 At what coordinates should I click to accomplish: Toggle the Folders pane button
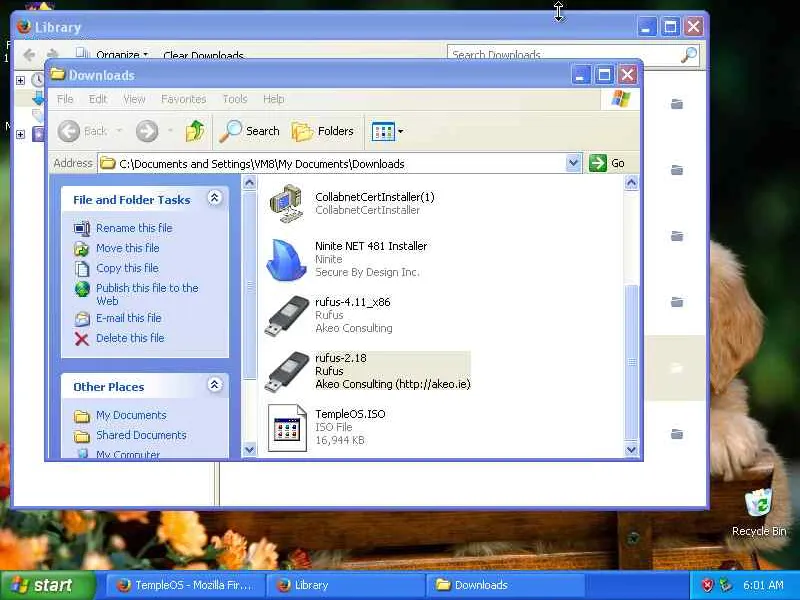322,131
